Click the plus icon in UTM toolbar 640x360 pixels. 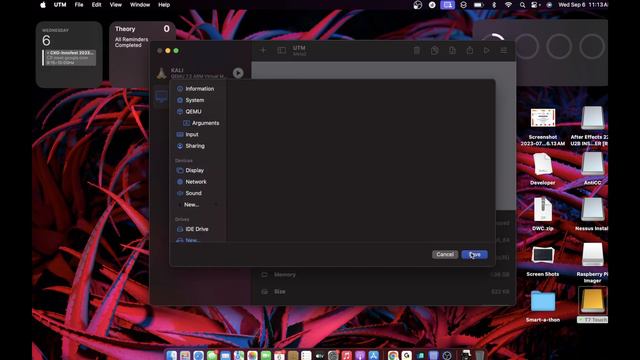tap(263, 50)
